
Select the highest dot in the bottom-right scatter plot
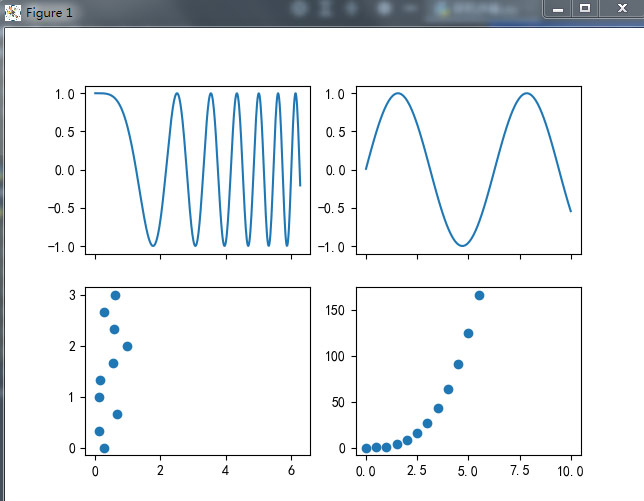pyautogui.click(x=479, y=295)
